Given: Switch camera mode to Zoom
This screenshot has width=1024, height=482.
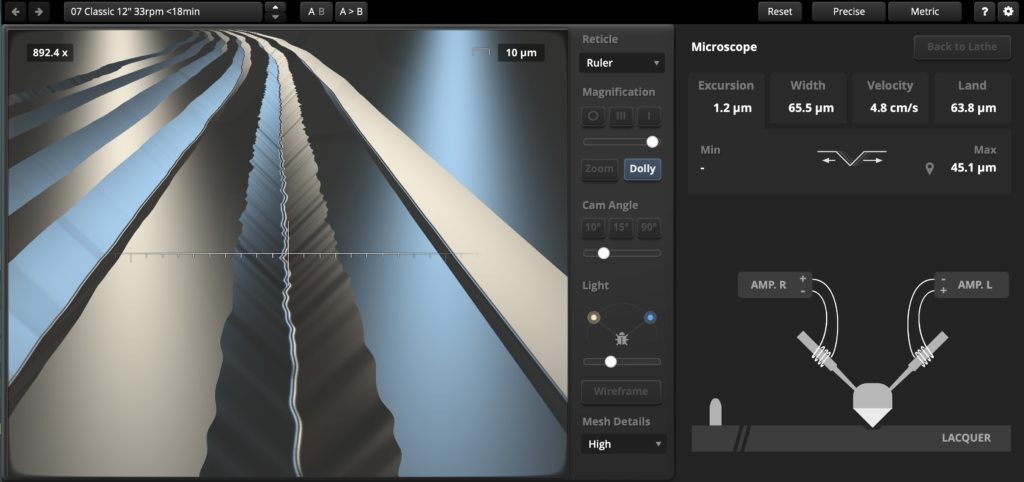Looking at the screenshot, I should point(599,169).
